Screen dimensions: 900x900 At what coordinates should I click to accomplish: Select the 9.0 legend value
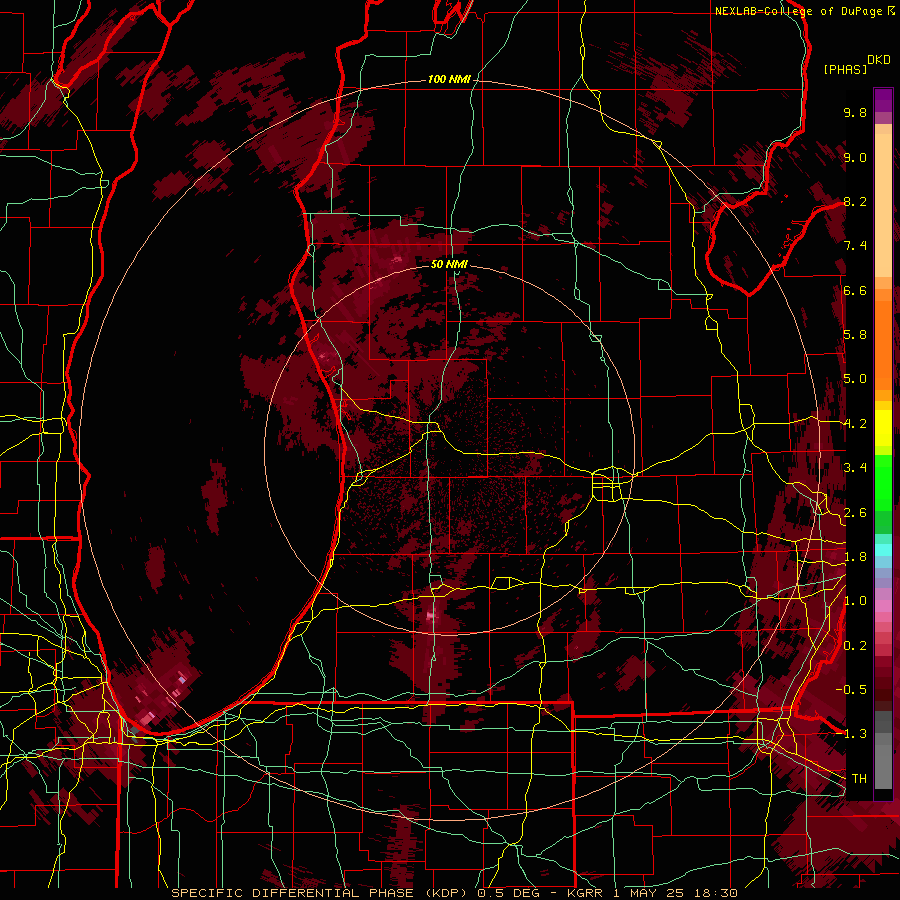tap(855, 158)
